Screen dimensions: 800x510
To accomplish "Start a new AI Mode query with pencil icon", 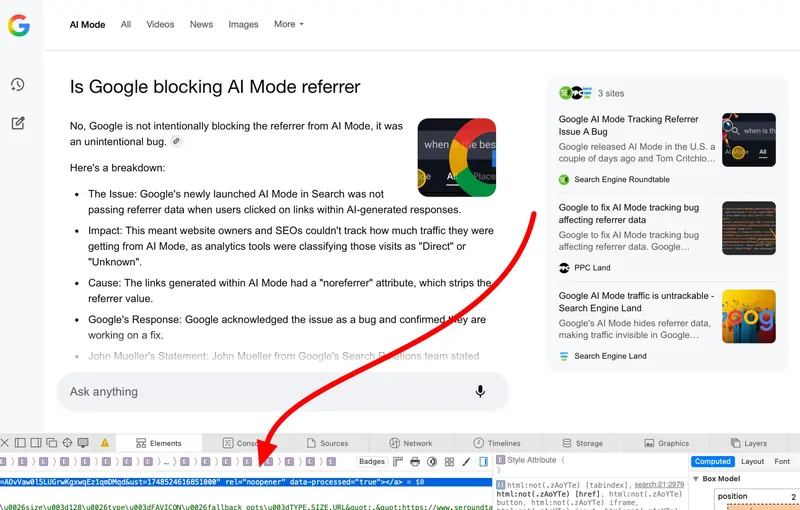I will pos(18,123).
